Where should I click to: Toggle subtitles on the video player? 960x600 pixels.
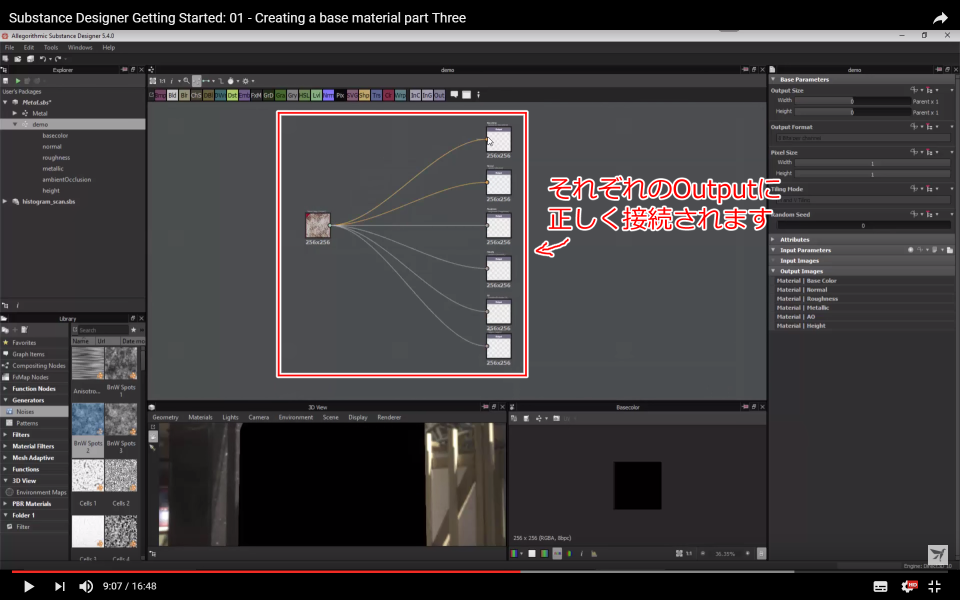pos(880,587)
